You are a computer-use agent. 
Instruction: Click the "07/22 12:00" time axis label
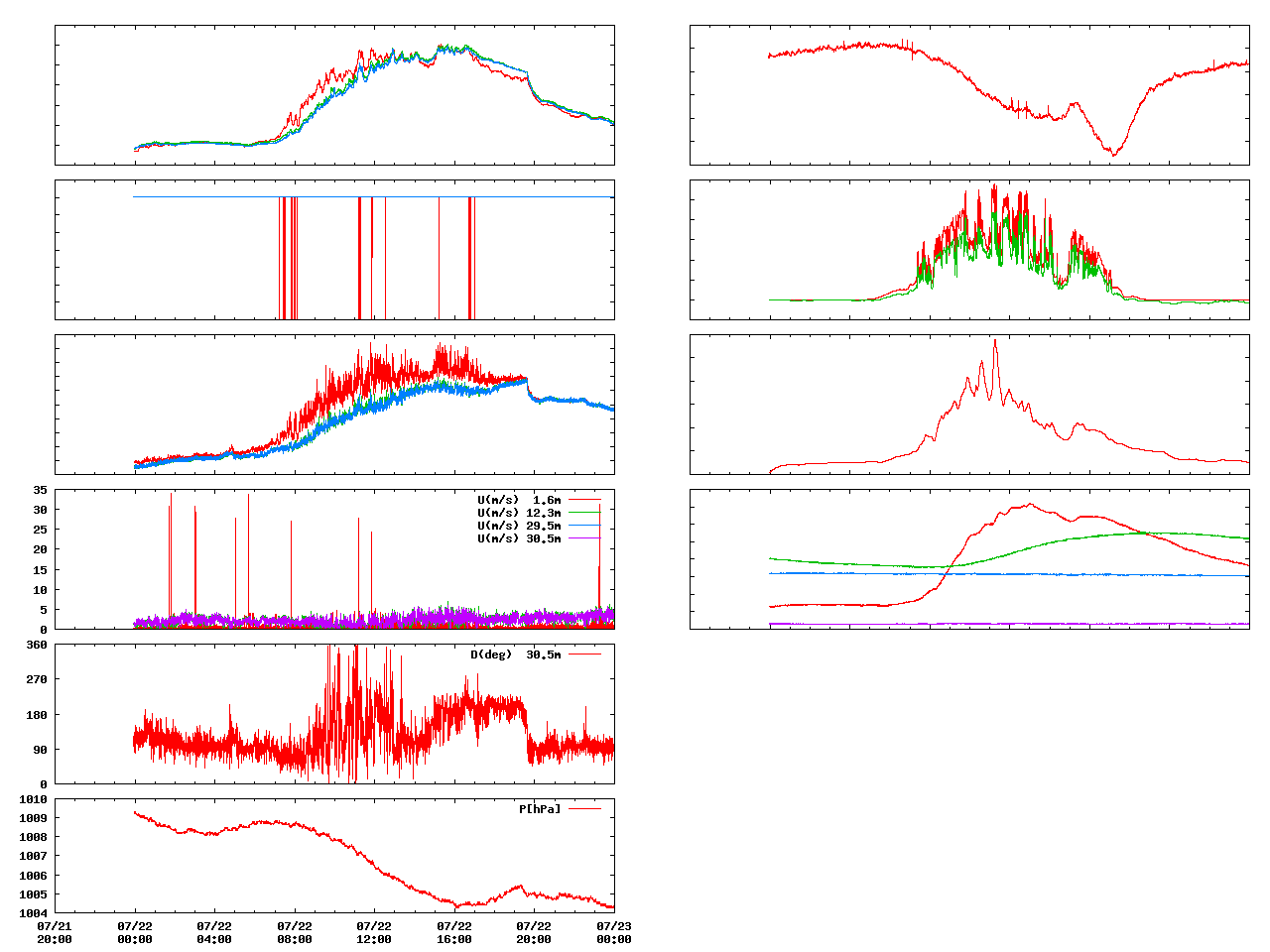coord(374,933)
